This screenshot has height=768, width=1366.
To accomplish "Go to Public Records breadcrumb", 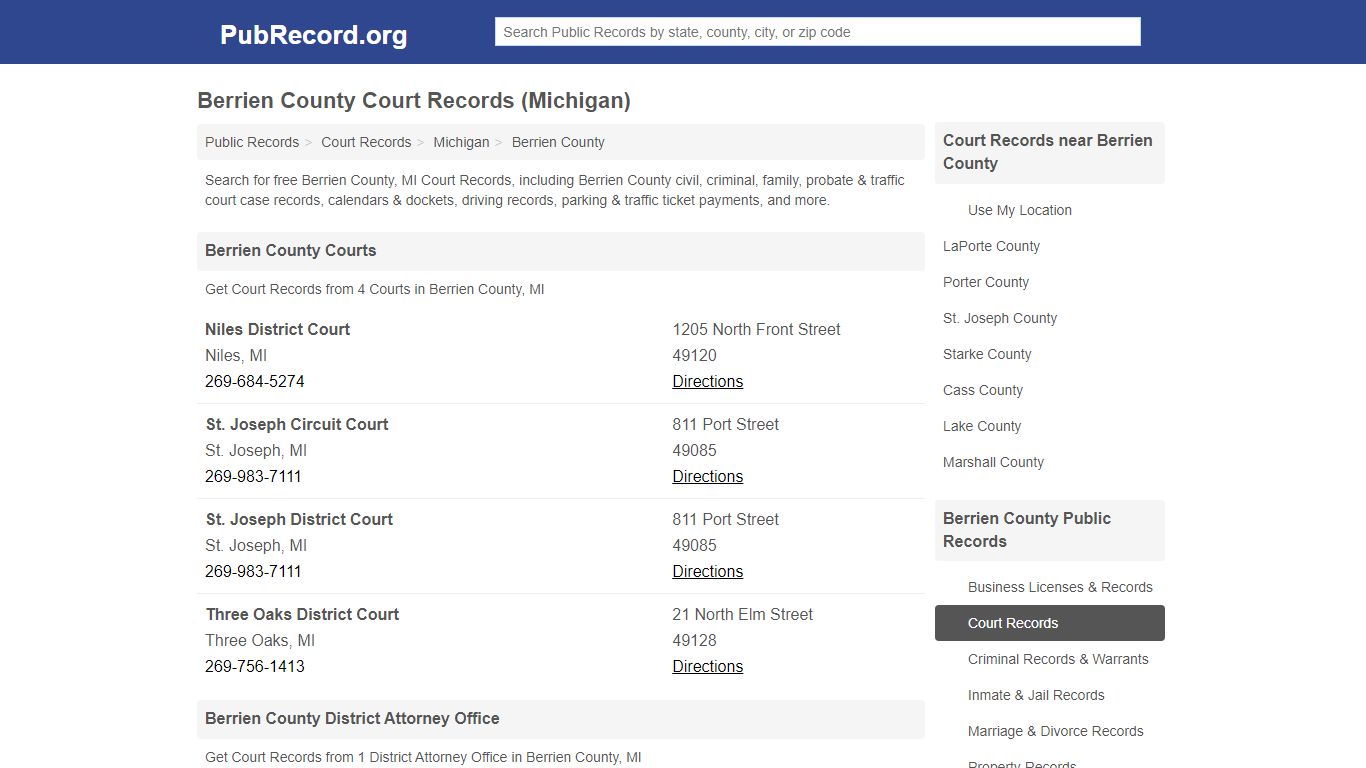I will pos(252,142).
